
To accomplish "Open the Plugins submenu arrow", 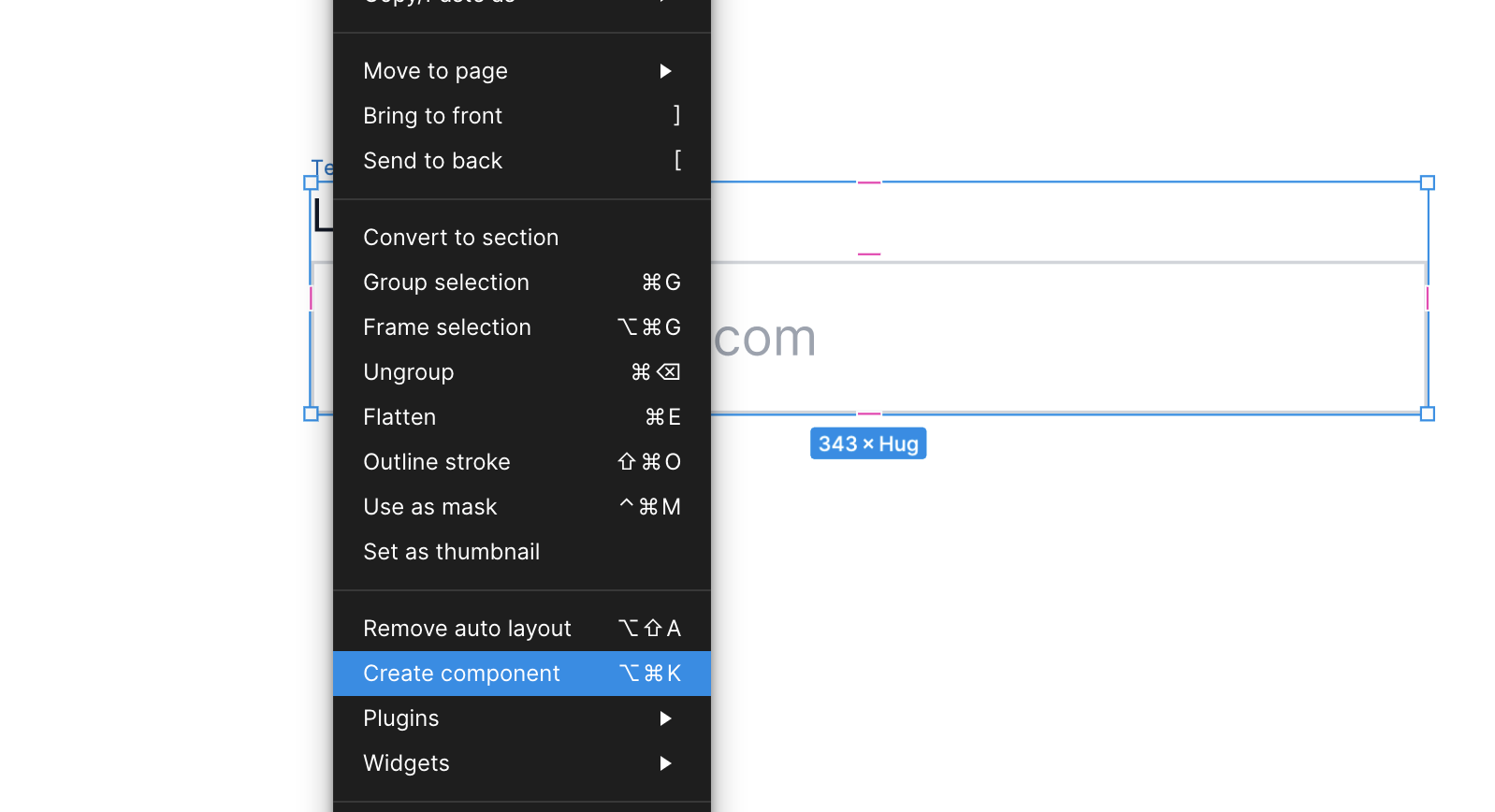I will click(x=665, y=718).
